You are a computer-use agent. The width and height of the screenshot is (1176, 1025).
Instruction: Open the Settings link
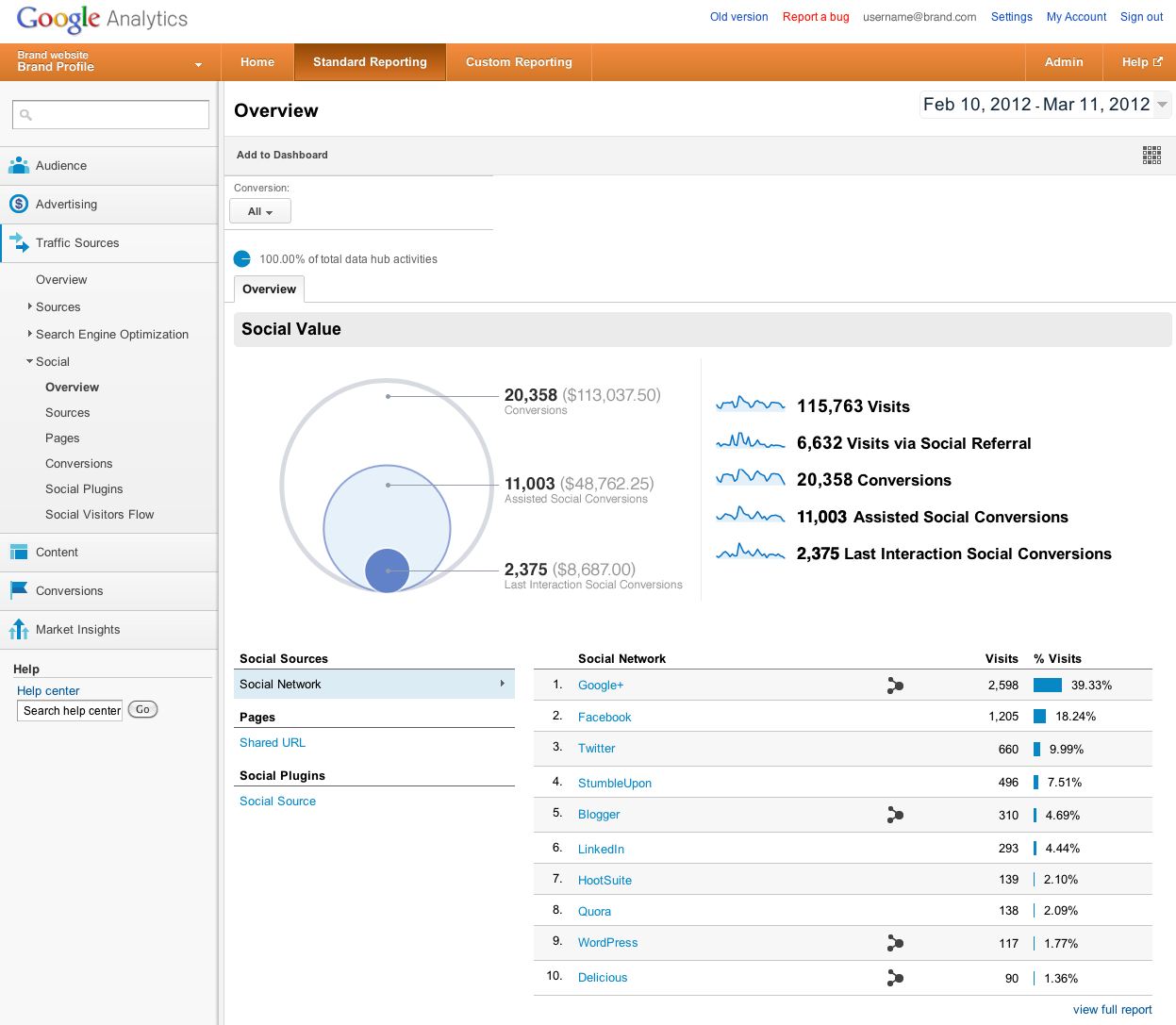coord(1011,17)
